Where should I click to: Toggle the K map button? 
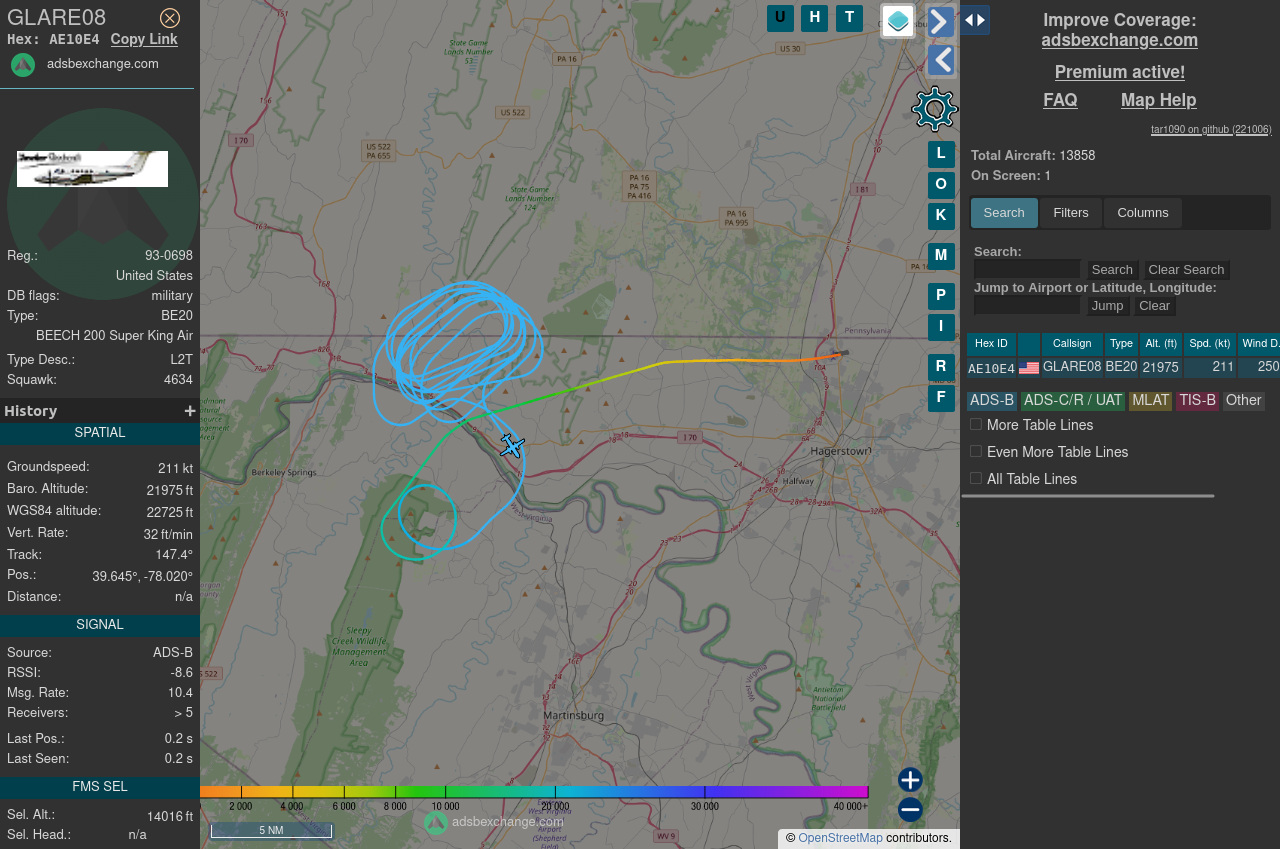point(941,215)
